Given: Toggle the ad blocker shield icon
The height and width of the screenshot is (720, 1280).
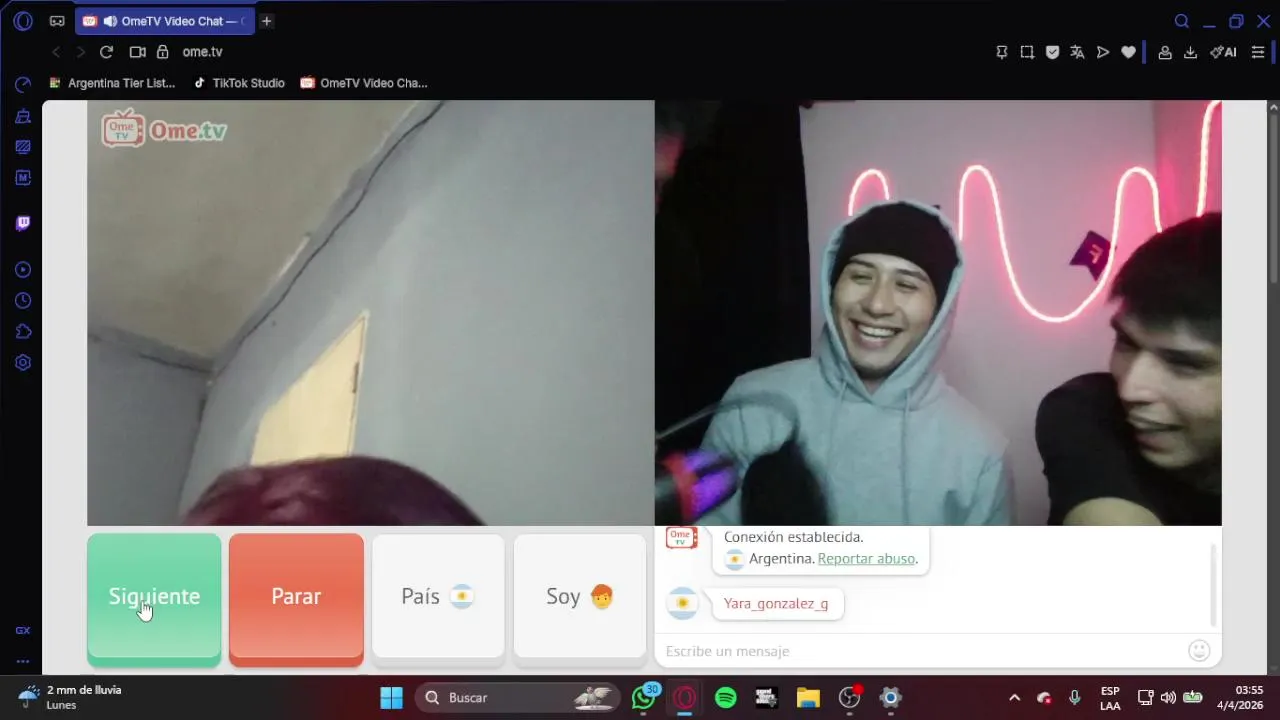Looking at the screenshot, I should (x=1052, y=52).
